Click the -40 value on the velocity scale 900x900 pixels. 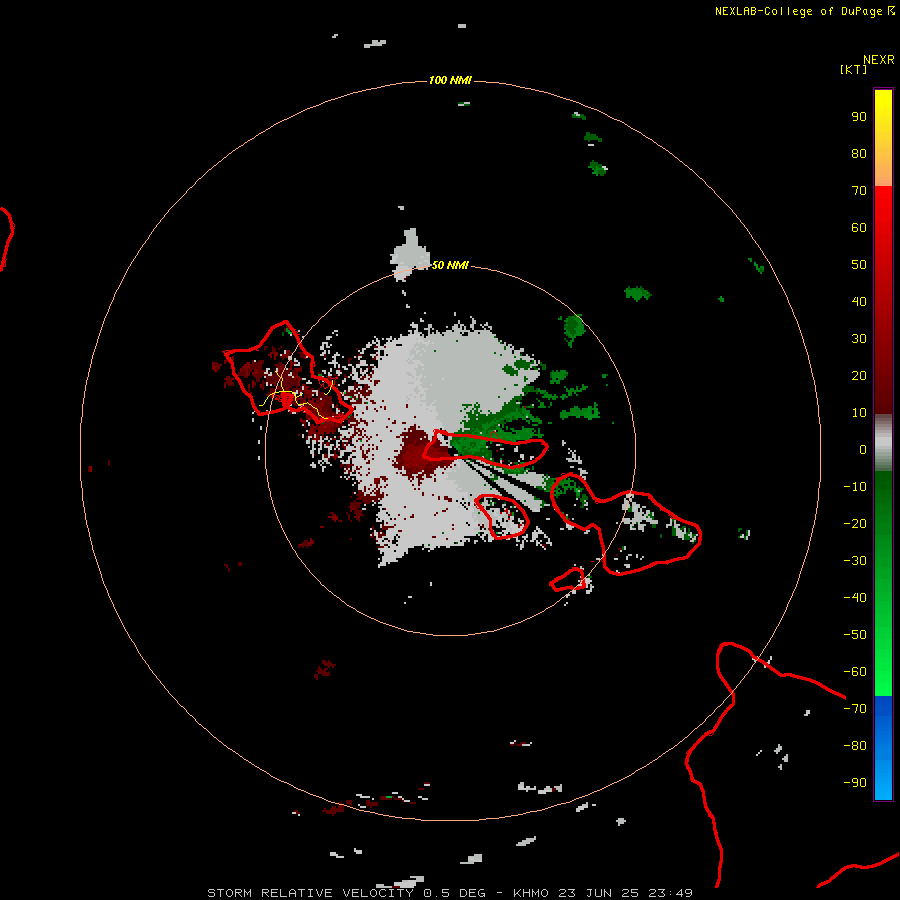855,598
